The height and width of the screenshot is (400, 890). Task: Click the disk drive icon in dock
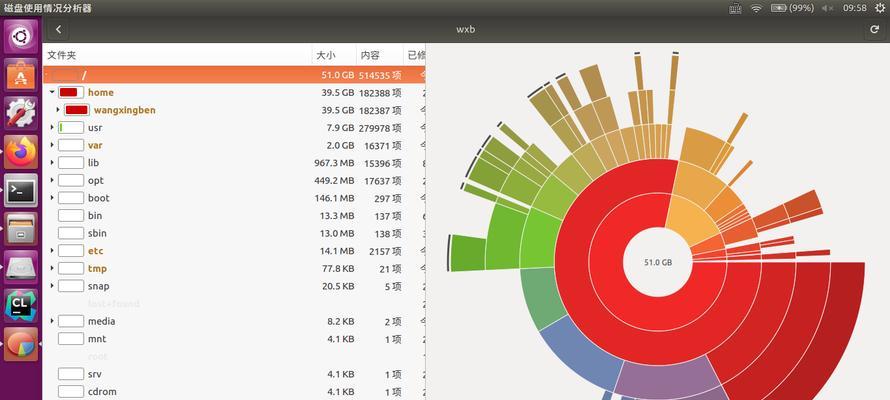tap(20, 267)
